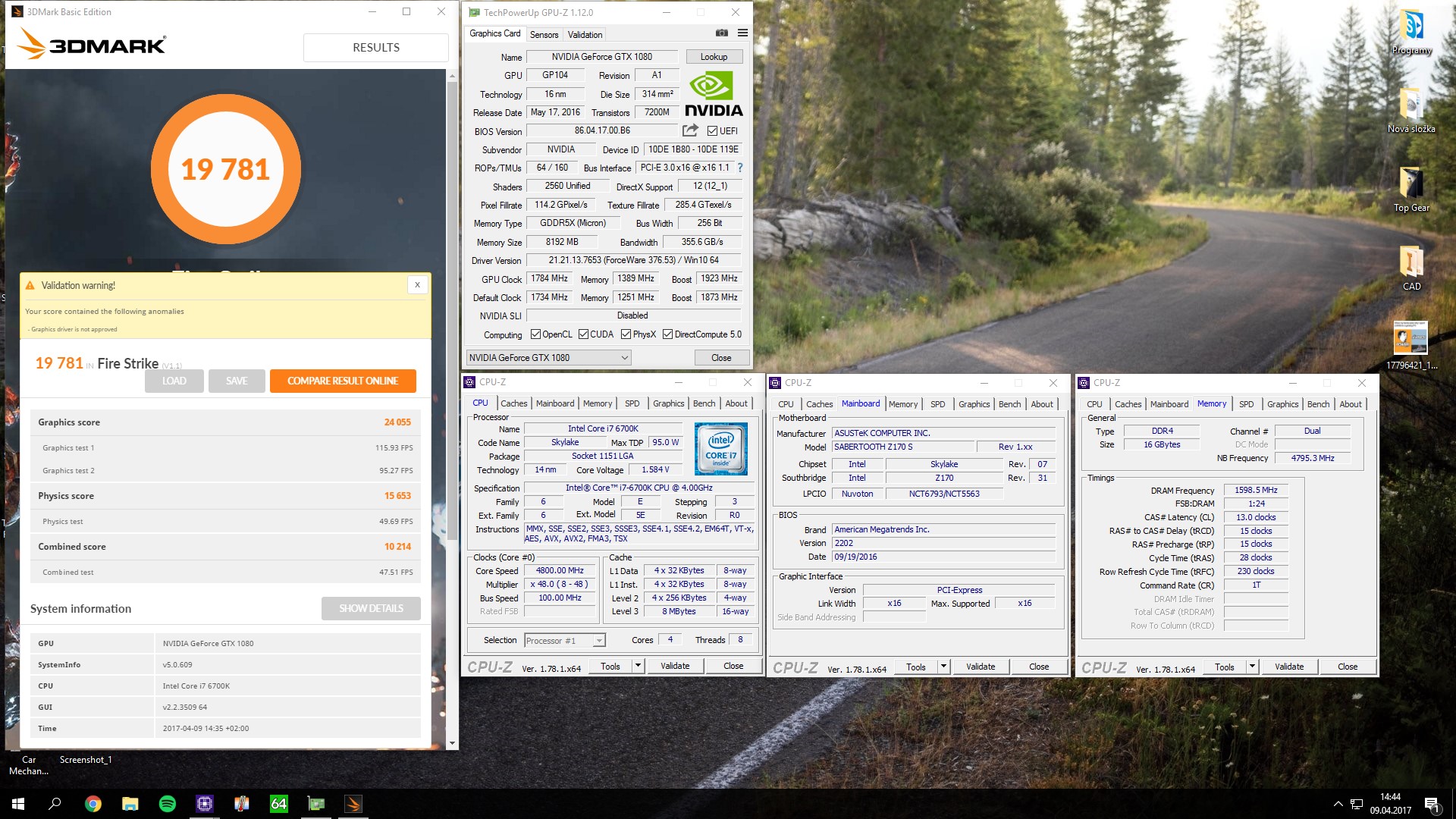This screenshot has width=1456, height=819.
Task: Open Spotify from taskbar
Action: point(168,804)
